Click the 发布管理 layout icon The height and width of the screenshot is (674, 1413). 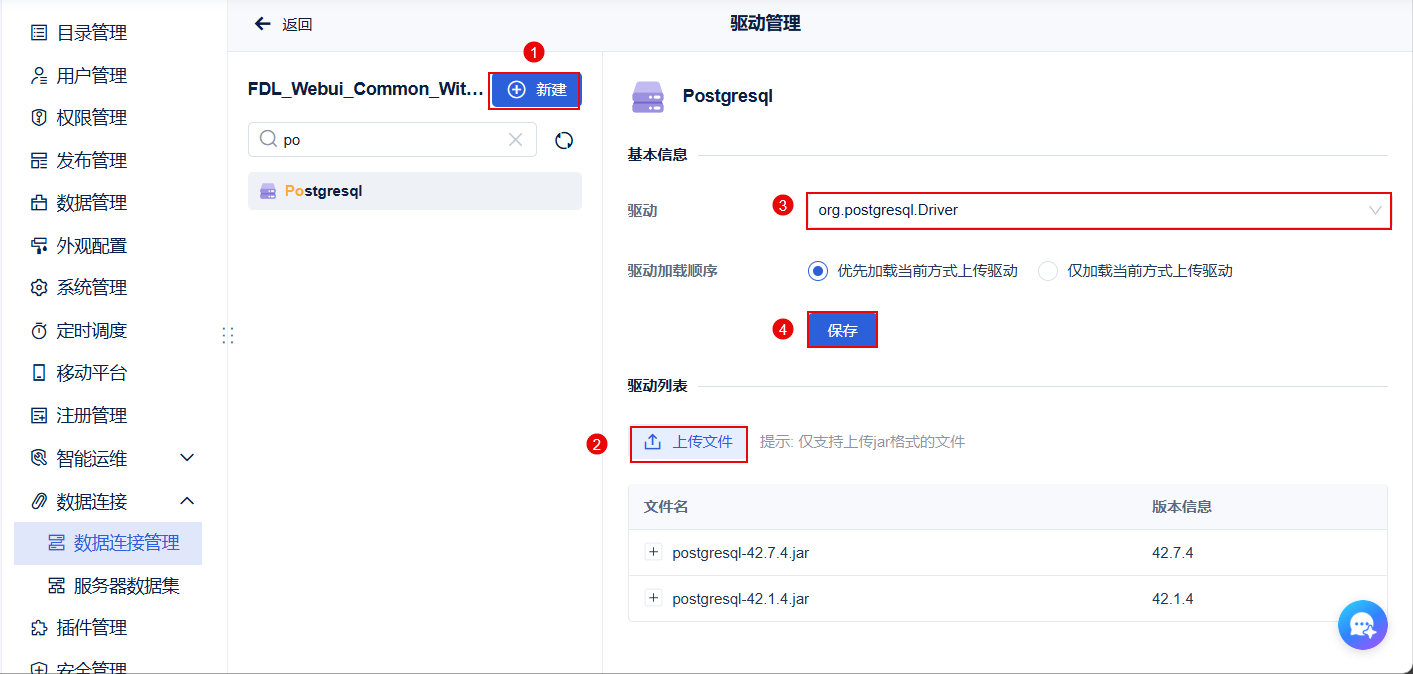click(39, 161)
